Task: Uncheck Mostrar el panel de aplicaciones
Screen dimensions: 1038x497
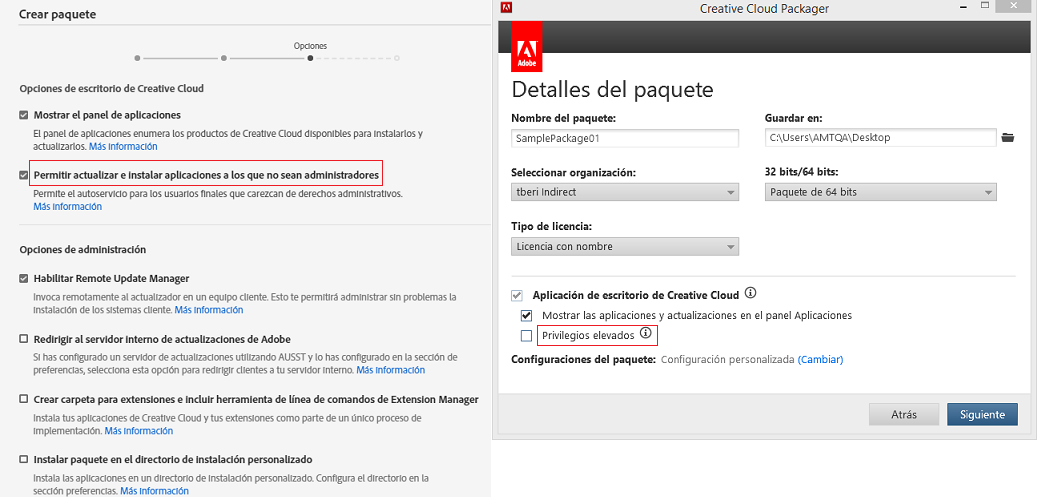Action: coord(24,115)
